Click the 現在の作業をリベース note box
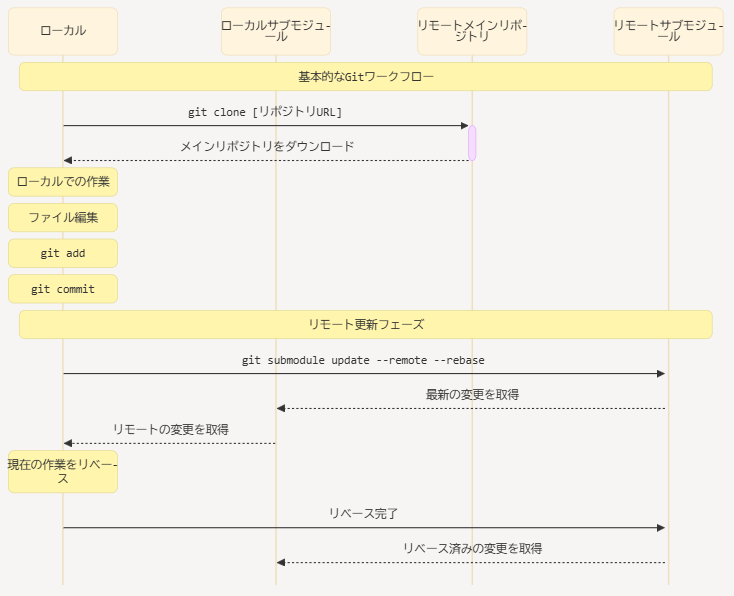The width and height of the screenshot is (734, 596). point(63,471)
